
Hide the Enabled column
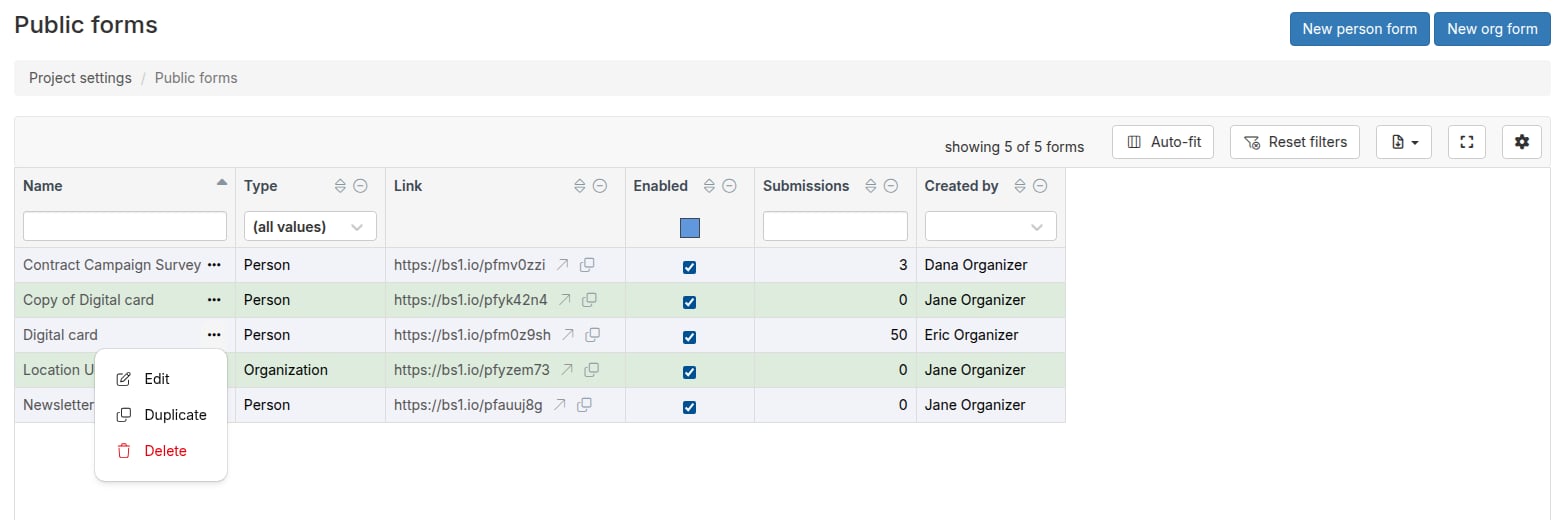tap(730, 186)
